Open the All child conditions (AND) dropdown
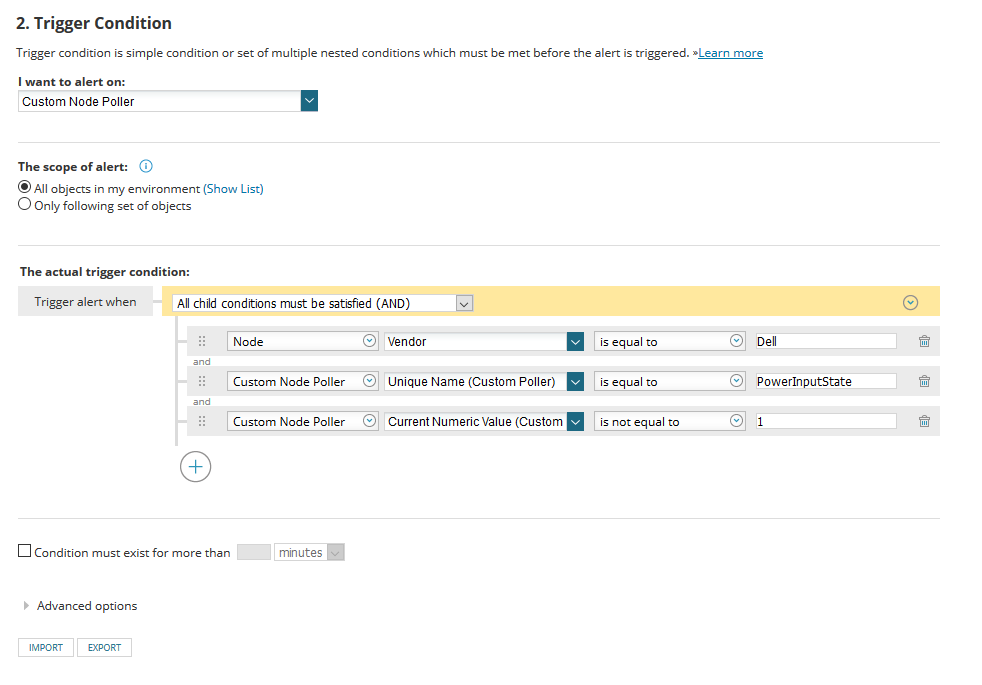The height and width of the screenshot is (685, 982). coord(464,302)
